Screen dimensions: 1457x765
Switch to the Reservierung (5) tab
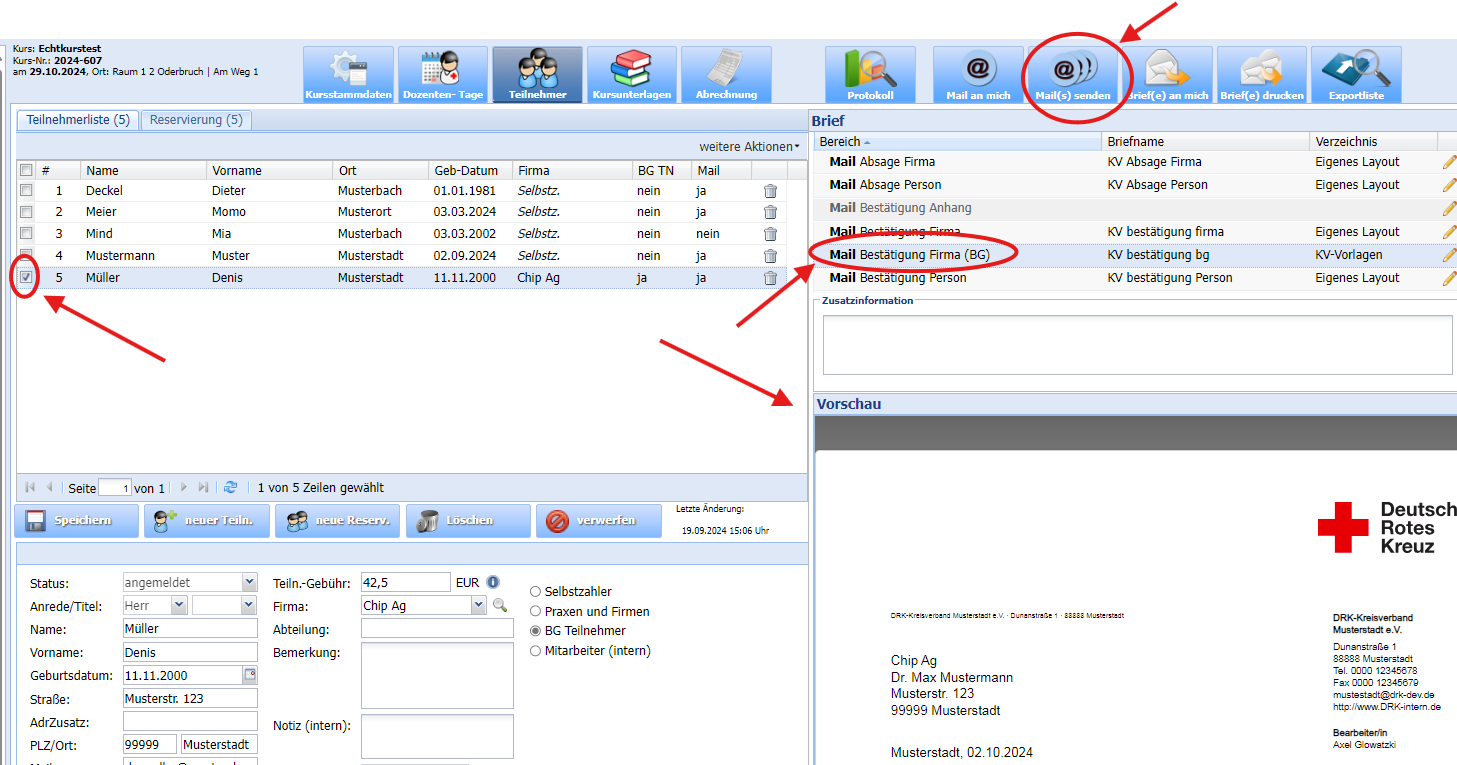click(196, 120)
